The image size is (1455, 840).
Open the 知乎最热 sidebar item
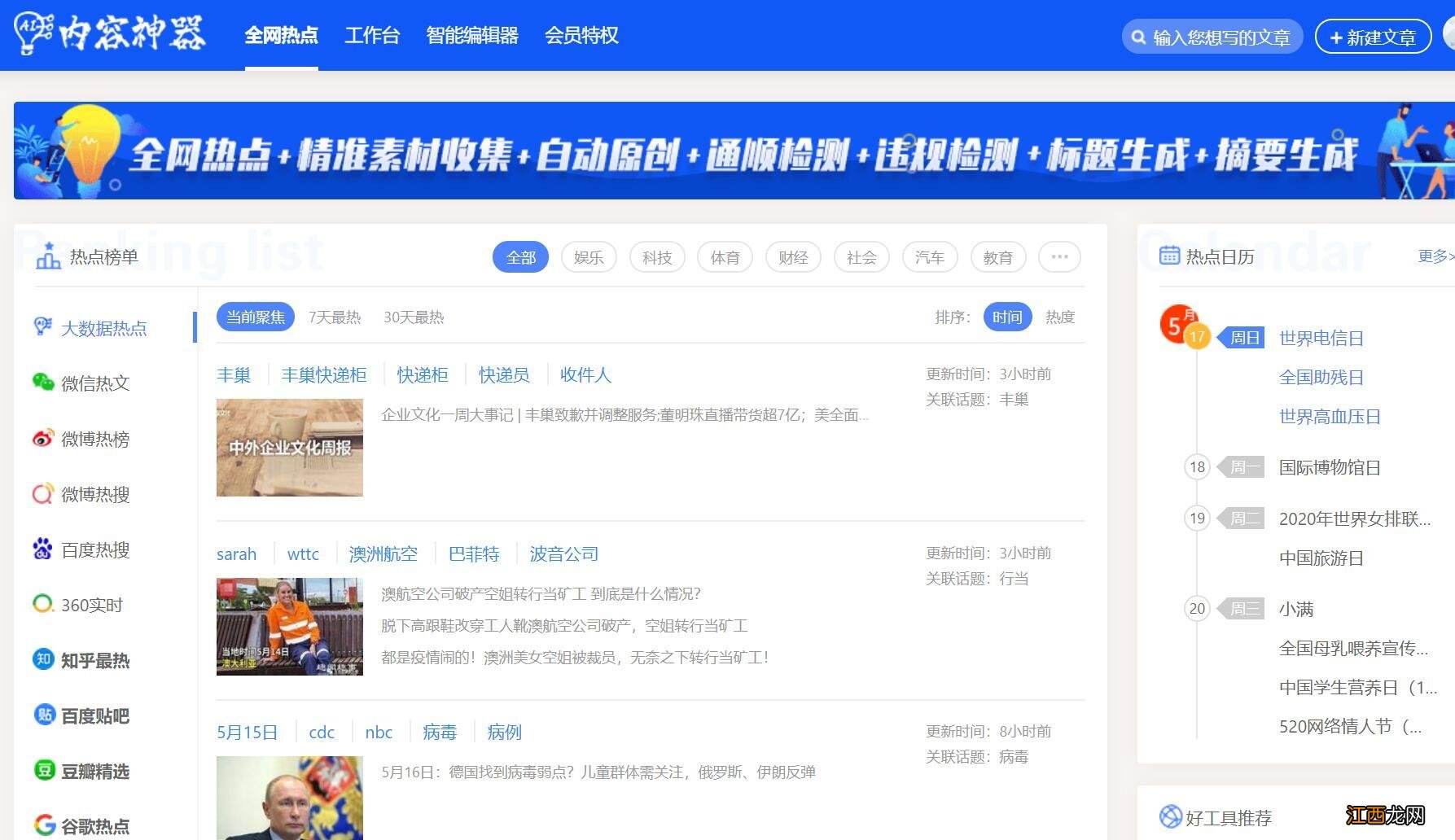[x=95, y=660]
